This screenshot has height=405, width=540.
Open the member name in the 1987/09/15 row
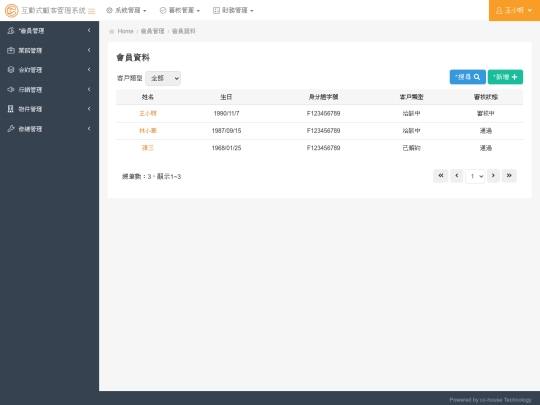tap(148, 131)
